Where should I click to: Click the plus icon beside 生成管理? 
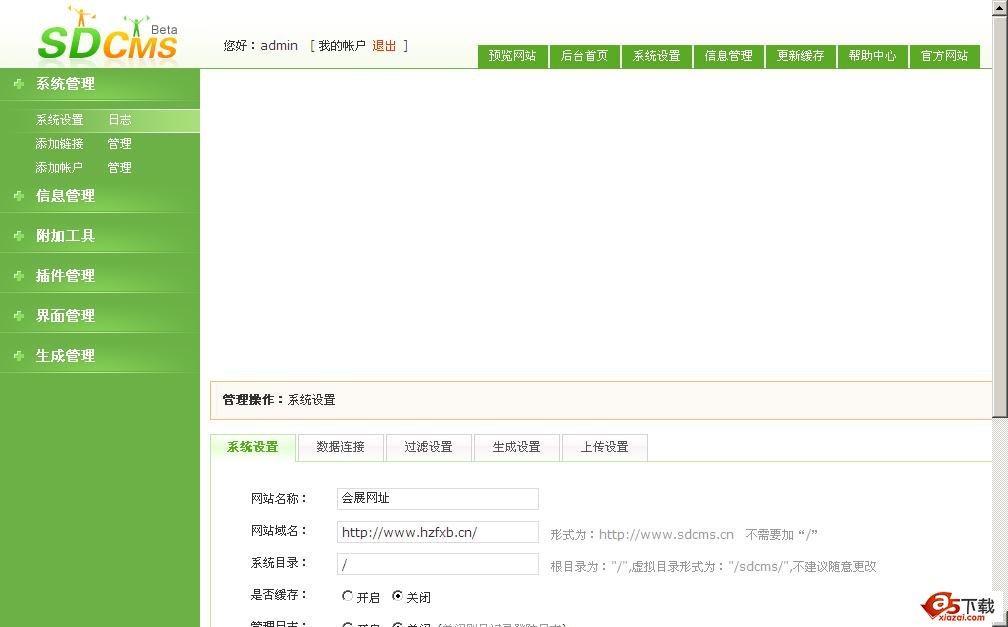coord(18,356)
